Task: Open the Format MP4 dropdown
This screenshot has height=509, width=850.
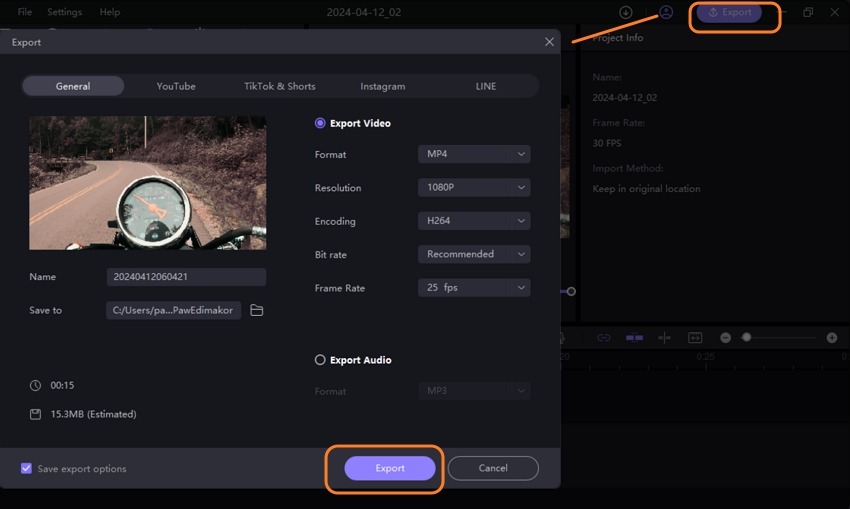Action: tap(473, 154)
